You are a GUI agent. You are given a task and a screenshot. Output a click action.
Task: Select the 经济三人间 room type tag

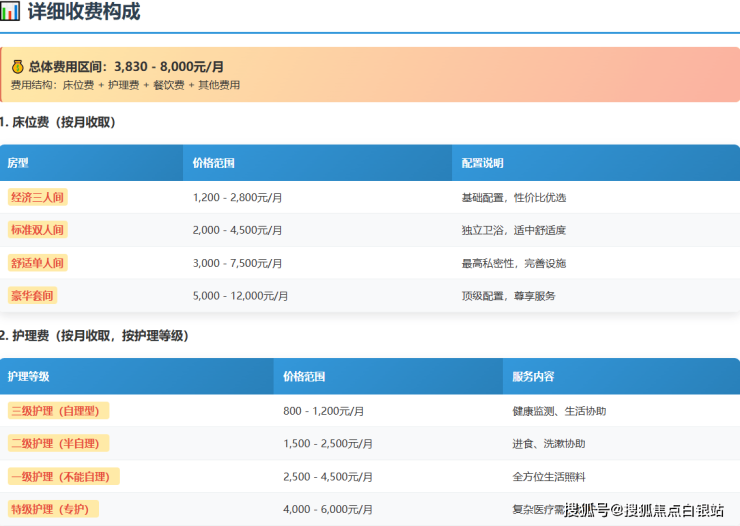(x=37, y=198)
